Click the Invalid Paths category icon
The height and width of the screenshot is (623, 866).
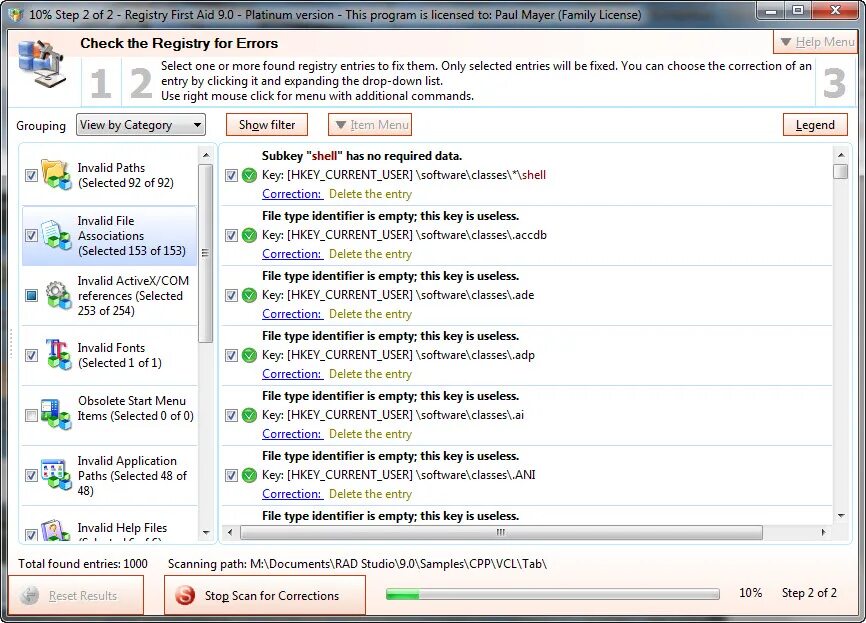pyautogui.click(x=57, y=175)
